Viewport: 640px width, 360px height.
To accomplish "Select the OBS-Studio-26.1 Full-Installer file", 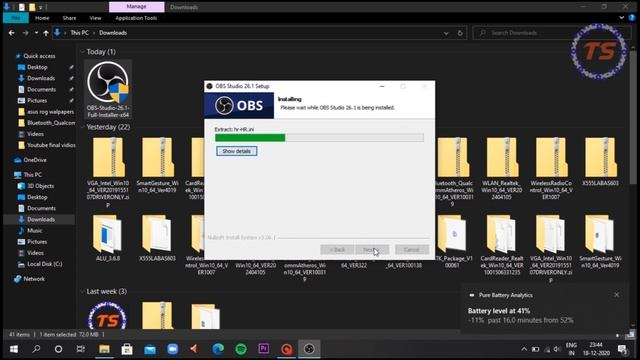I will [108, 89].
